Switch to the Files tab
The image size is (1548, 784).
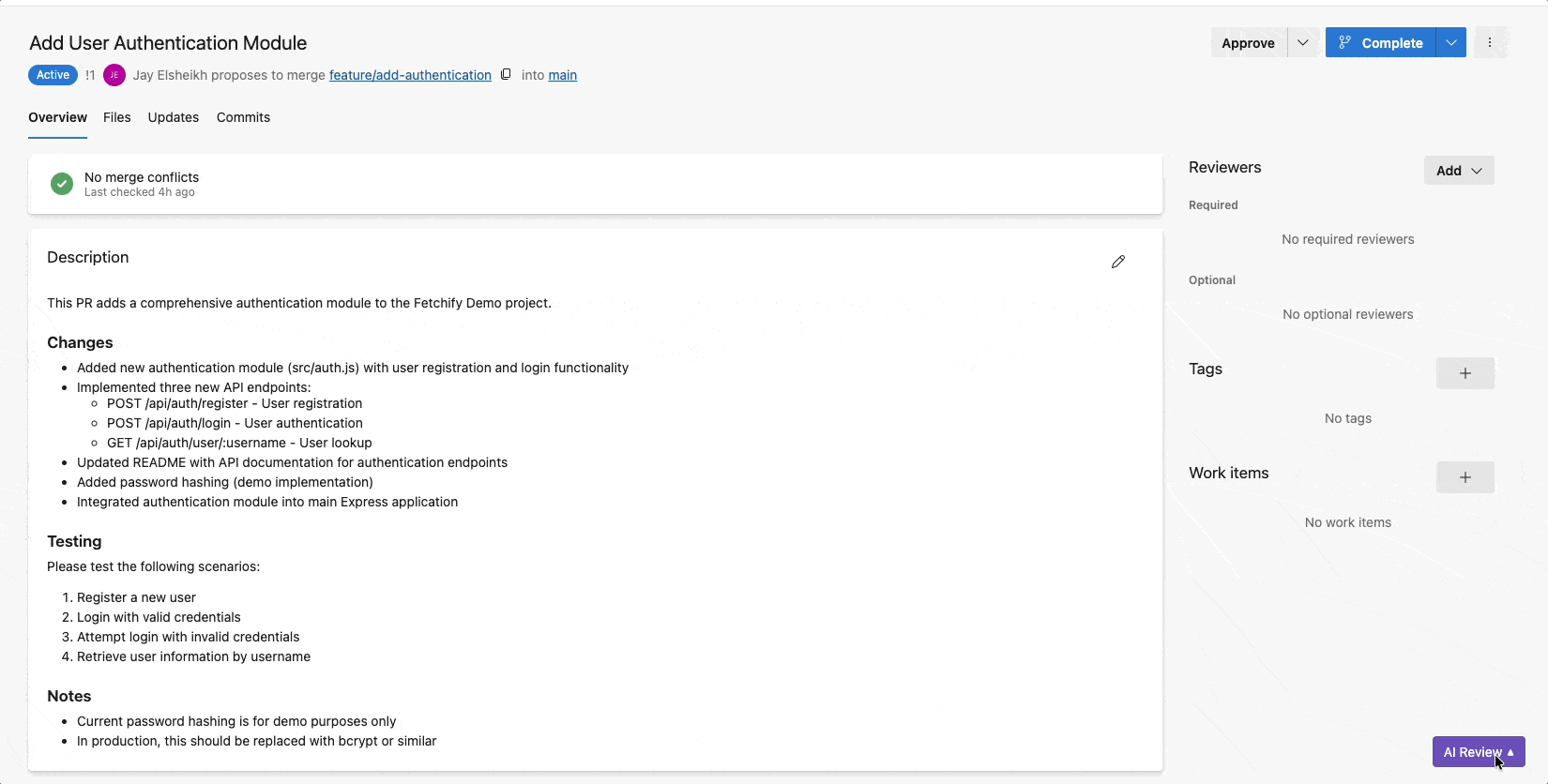point(117,117)
